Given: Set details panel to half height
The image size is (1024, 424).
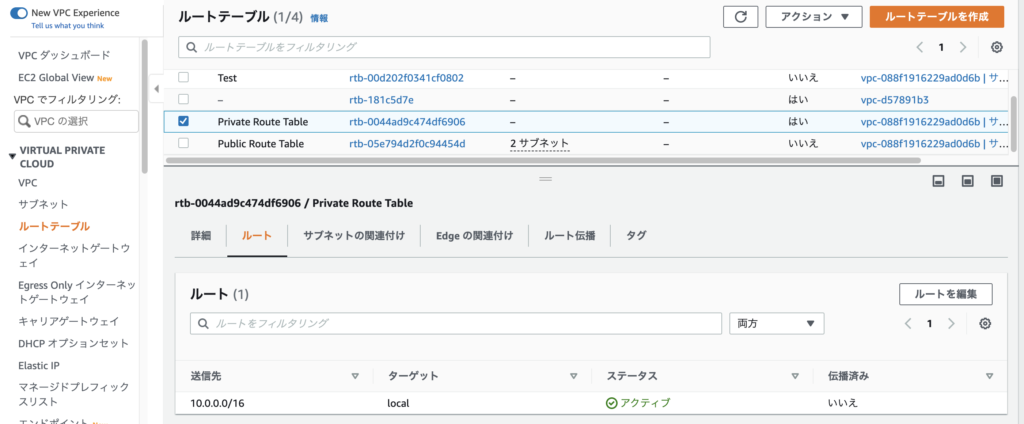Looking at the screenshot, I should (x=968, y=181).
